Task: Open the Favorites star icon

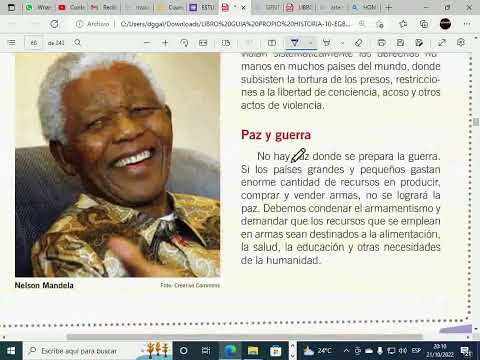Action: 403,24
